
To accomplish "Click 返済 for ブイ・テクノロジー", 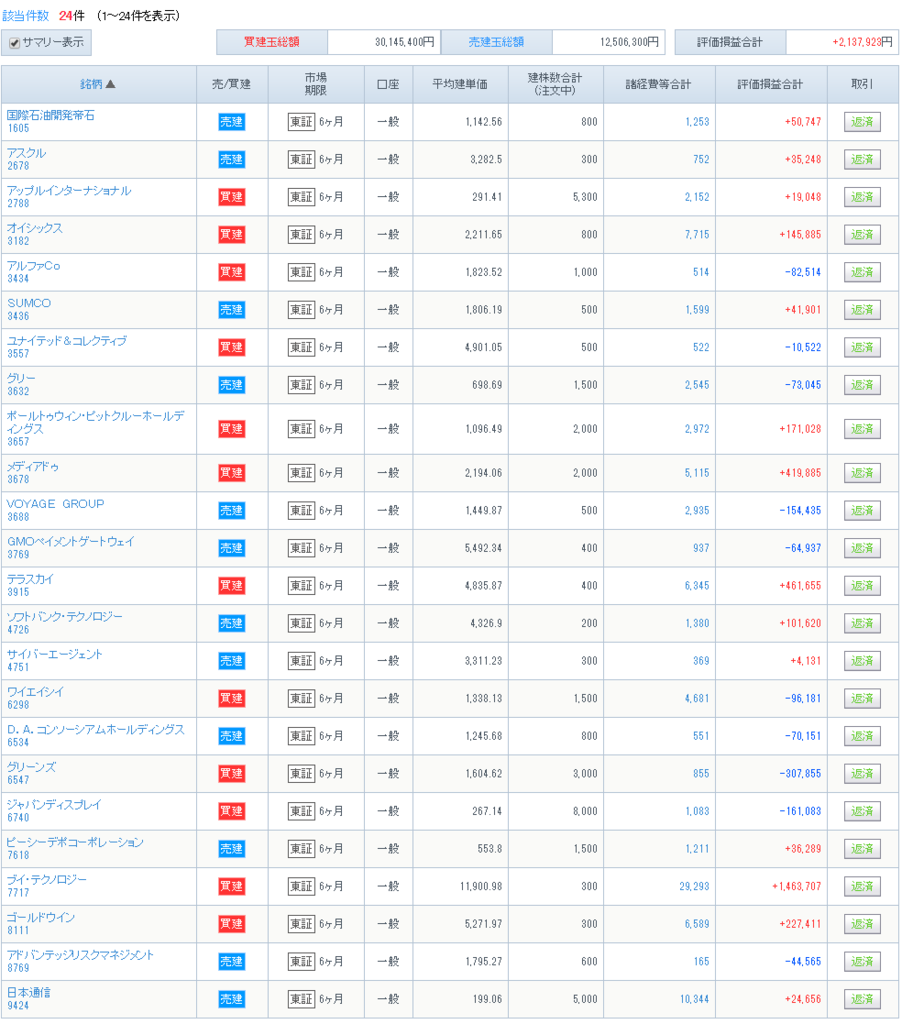I will click(862, 886).
